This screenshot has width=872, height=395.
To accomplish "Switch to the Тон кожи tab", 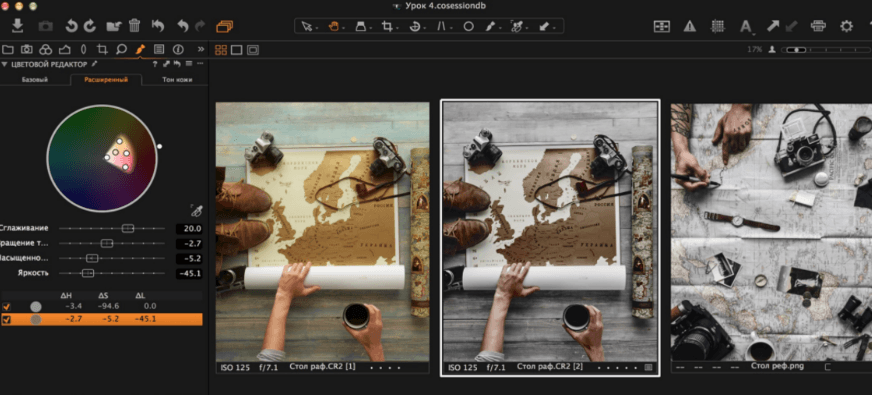I will 176,80.
